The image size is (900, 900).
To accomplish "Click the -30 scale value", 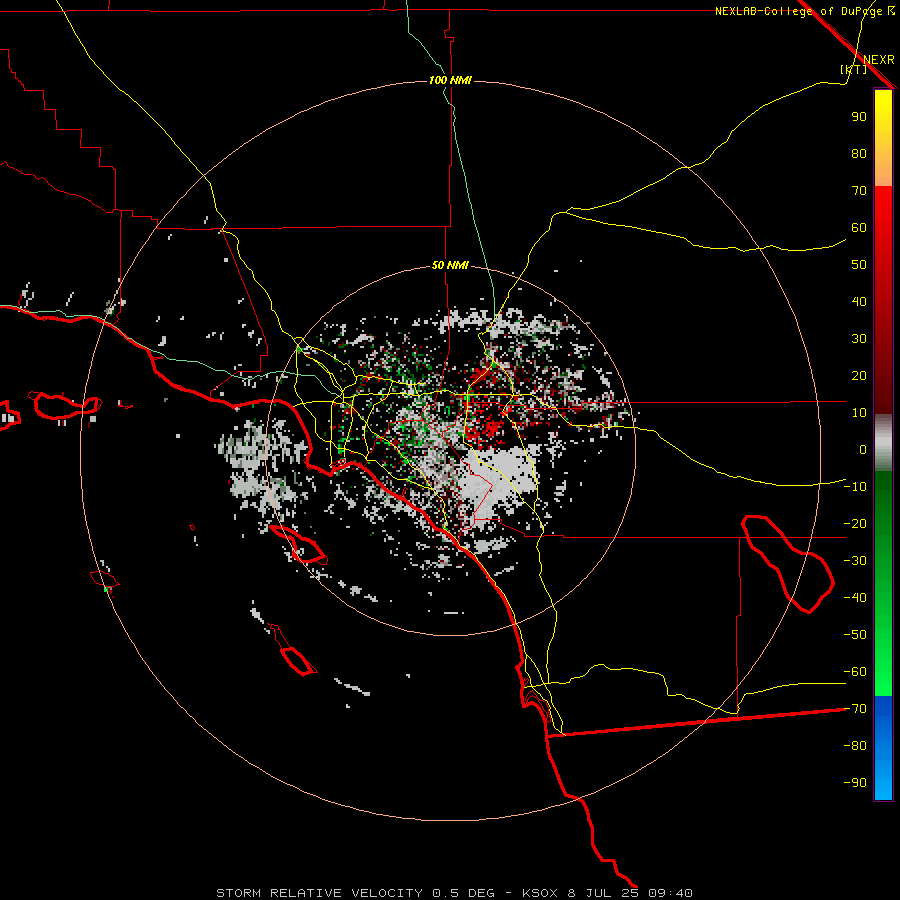I will (x=855, y=561).
